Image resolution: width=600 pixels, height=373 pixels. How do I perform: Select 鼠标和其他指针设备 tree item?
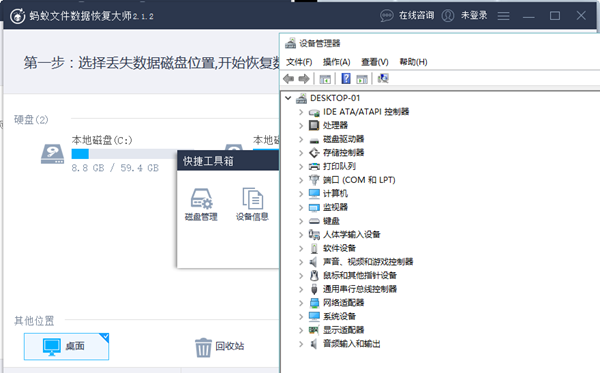coord(360,275)
